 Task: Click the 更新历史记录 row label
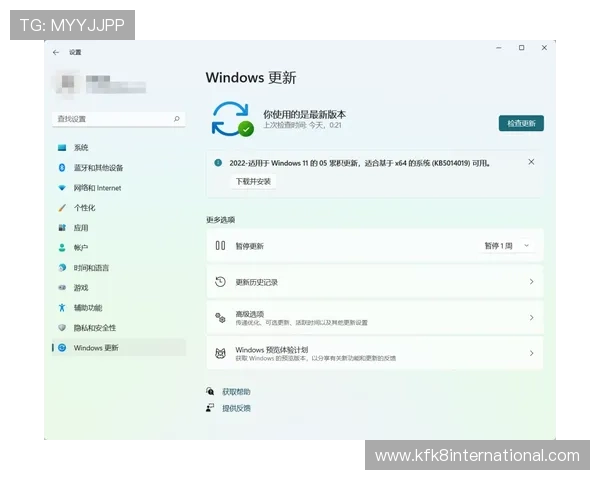click(x=257, y=282)
